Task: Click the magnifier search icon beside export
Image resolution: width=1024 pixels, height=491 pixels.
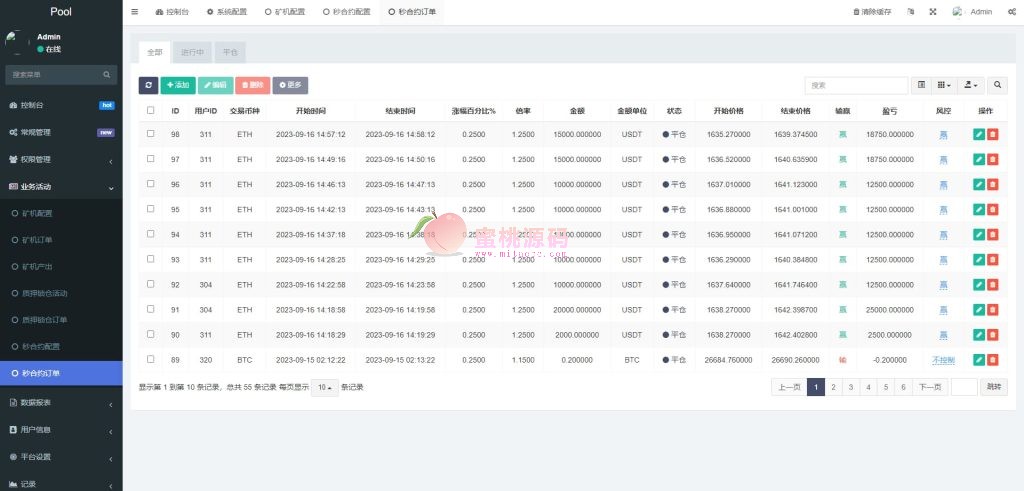Action: [x=997, y=86]
